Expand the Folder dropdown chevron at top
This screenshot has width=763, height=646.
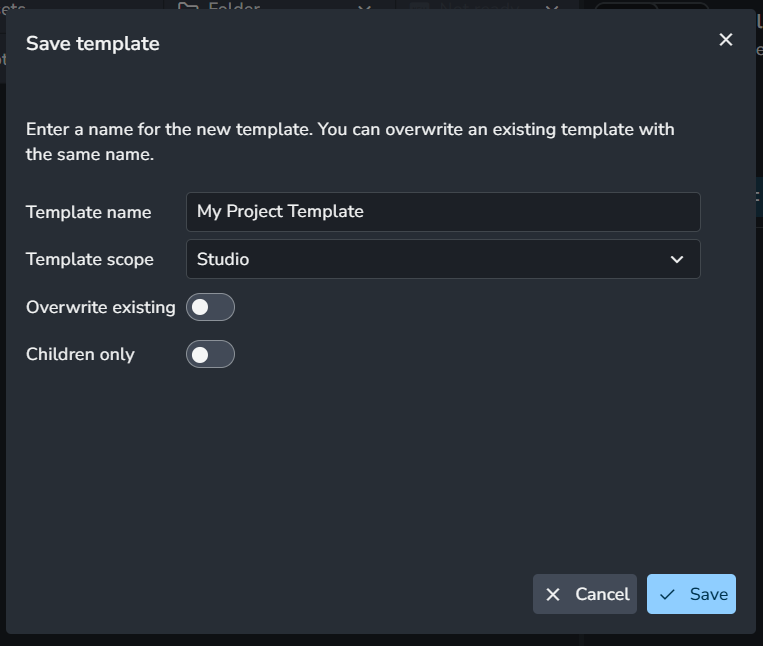point(364,7)
